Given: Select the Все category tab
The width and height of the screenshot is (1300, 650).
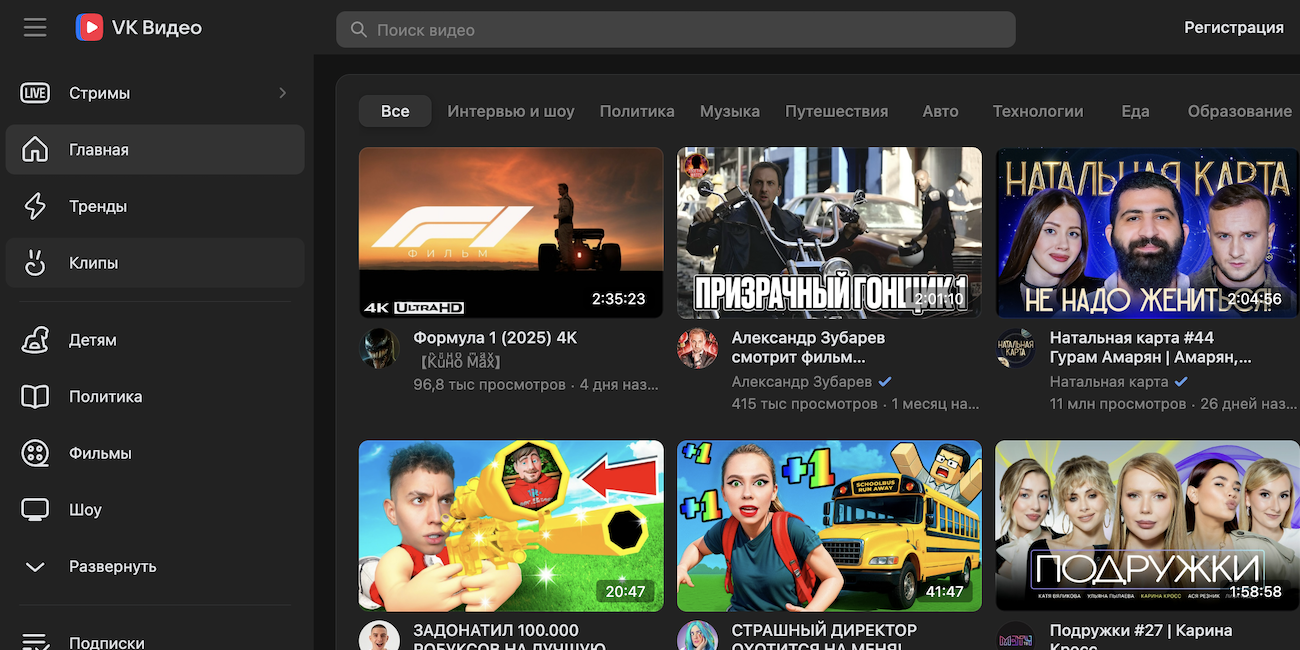Looking at the screenshot, I should (x=395, y=111).
